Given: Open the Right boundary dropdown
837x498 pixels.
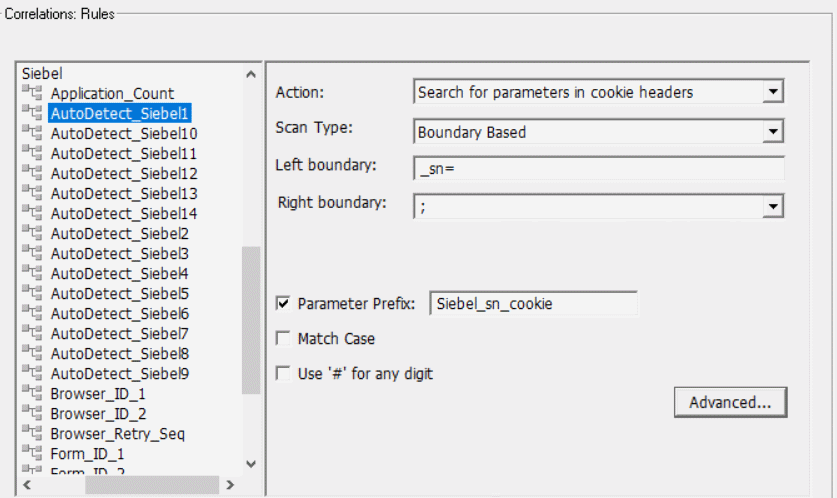Looking at the screenshot, I should [772, 206].
